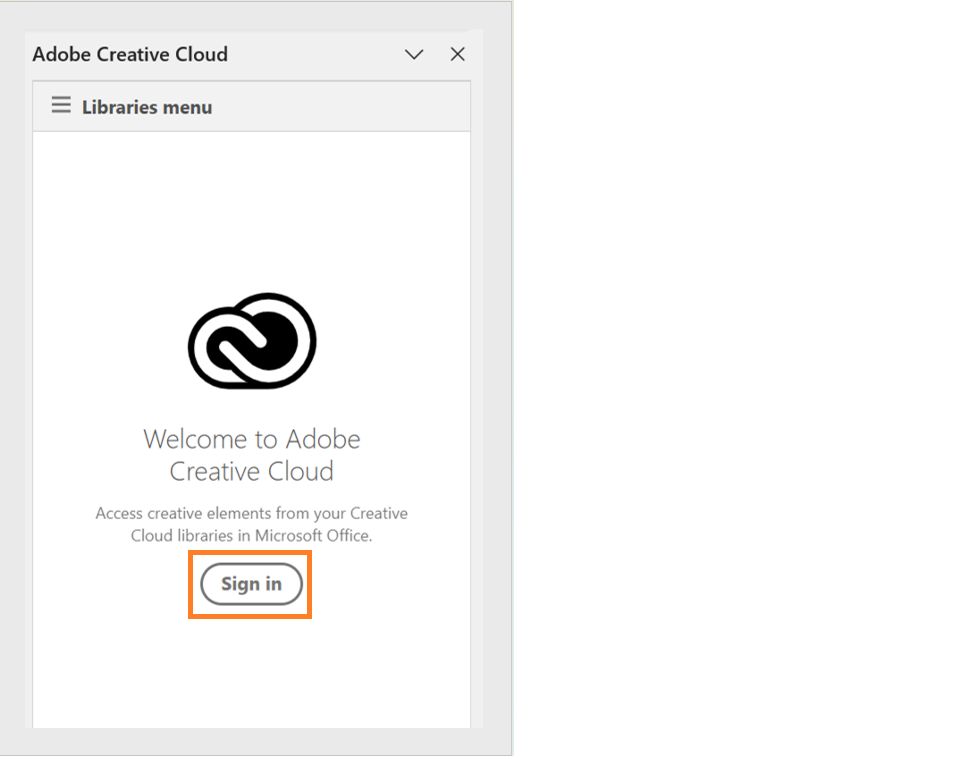Select the Adobe Creative Cloud title bar label
Image resolution: width=970 pixels, height=759 pixels.
[x=130, y=54]
